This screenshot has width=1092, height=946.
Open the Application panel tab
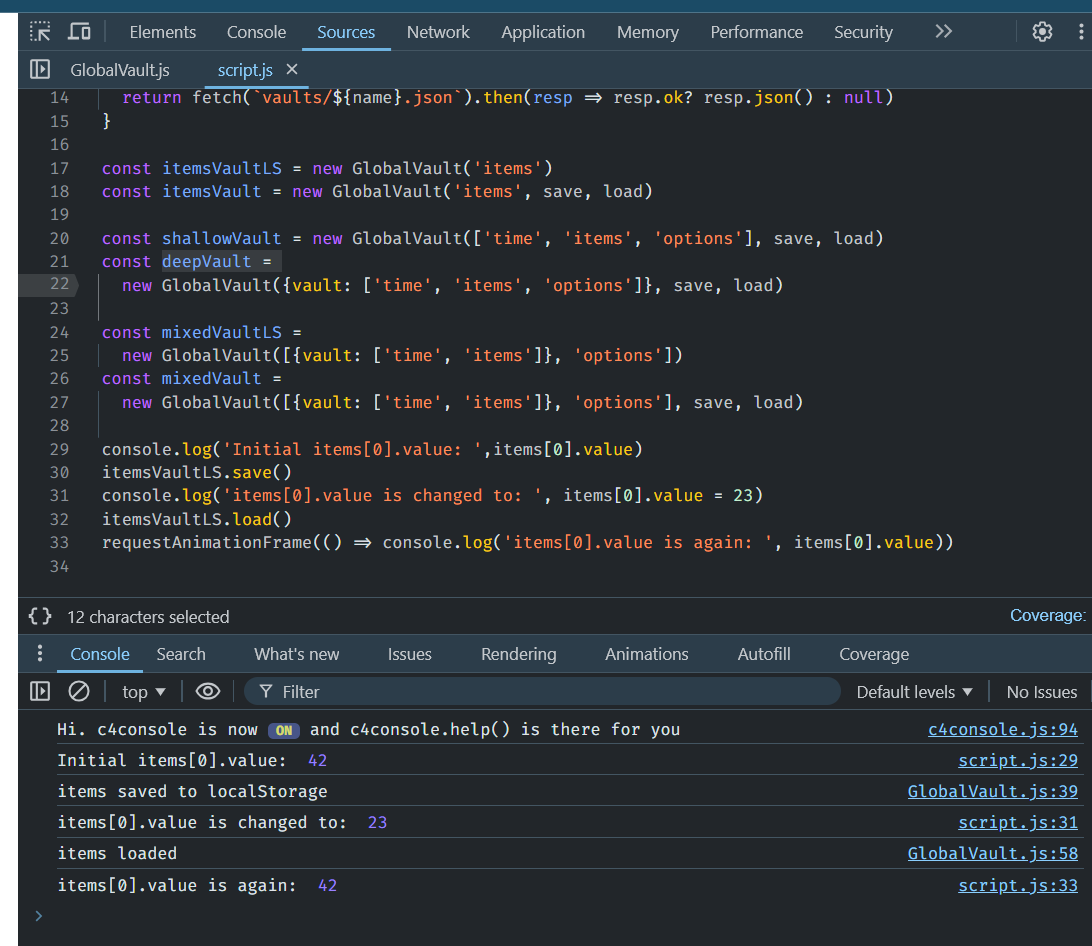543,32
